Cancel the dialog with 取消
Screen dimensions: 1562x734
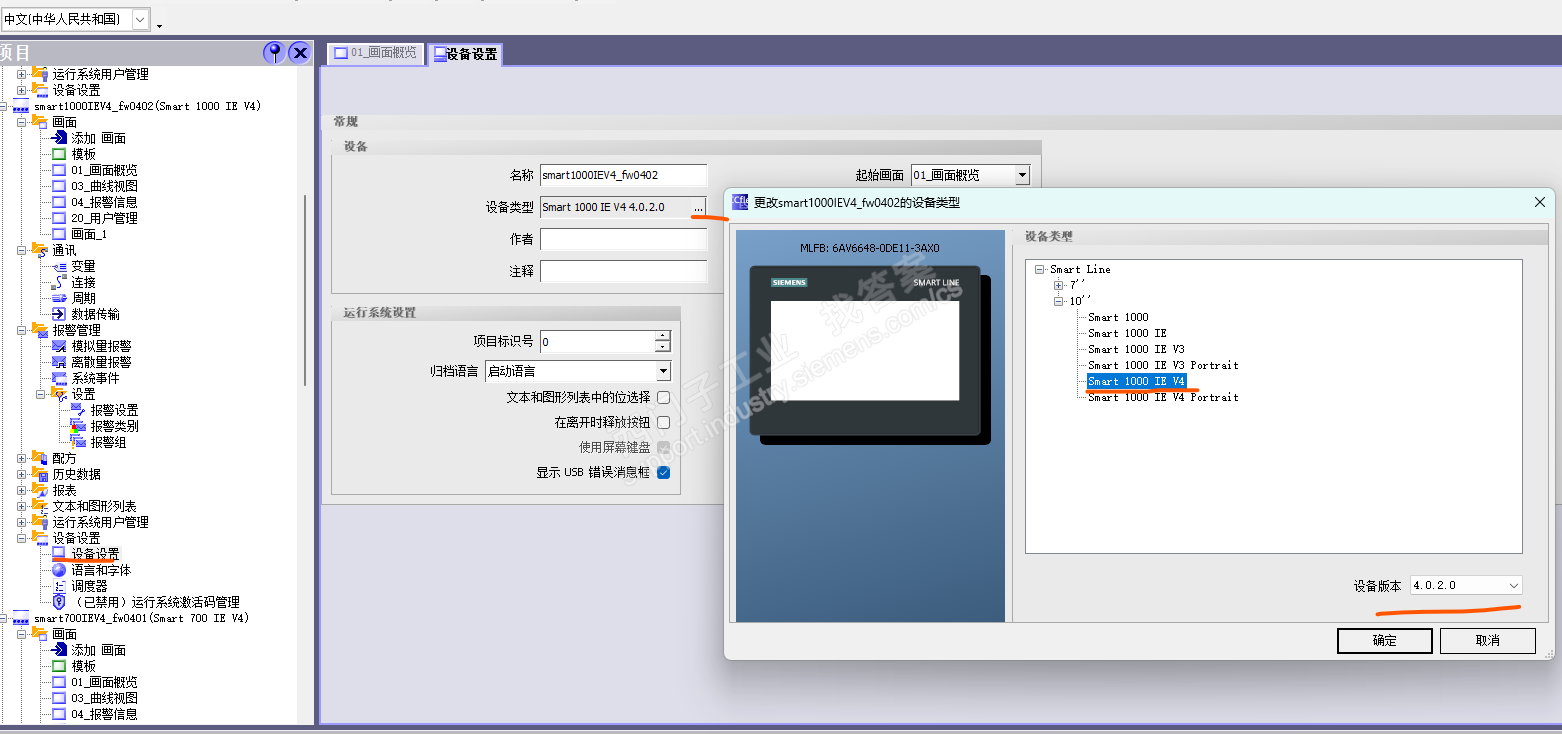pos(1487,641)
